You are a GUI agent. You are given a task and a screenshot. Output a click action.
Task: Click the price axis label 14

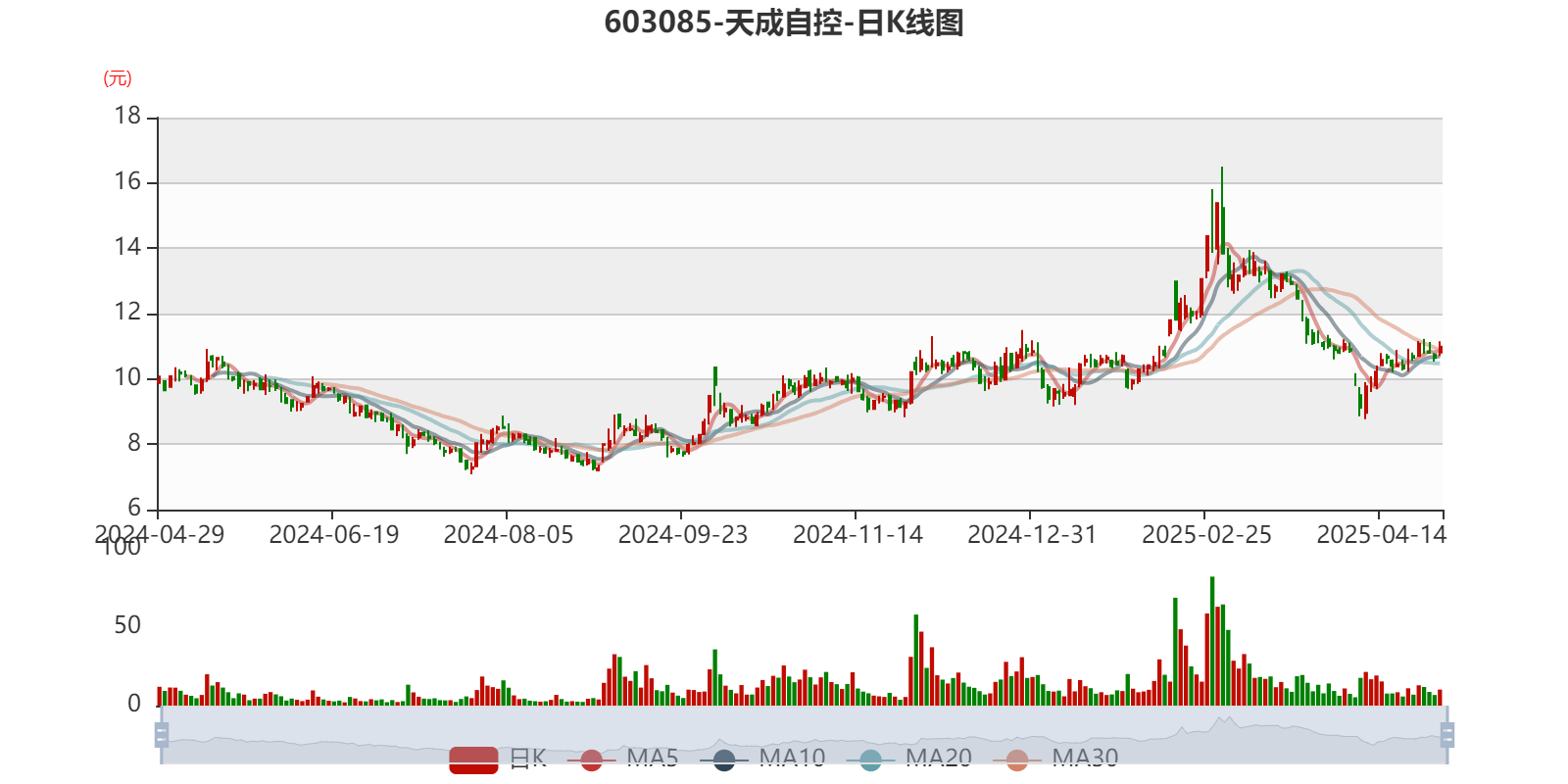(127, 247)
